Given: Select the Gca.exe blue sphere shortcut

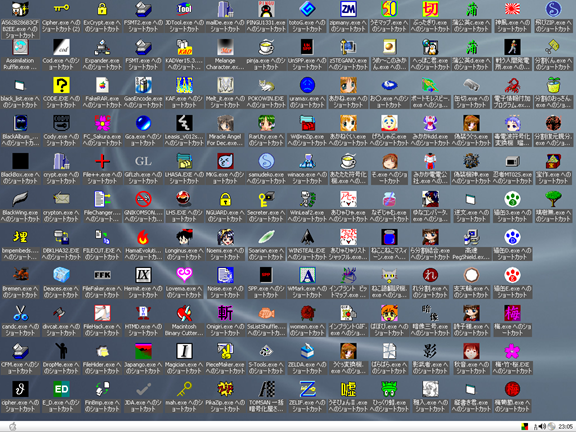Looking at the screenshot, I should click(x=143, y=123).
